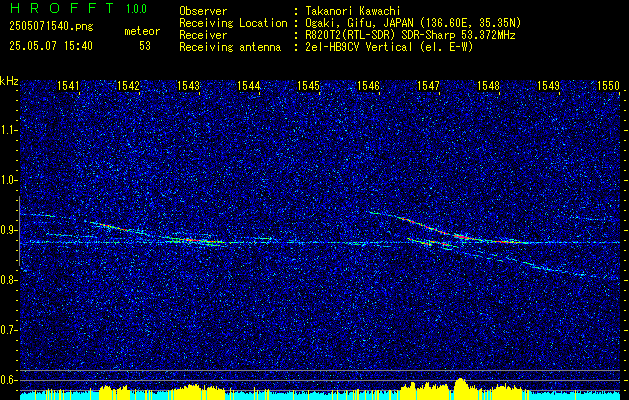Viewport: 629px width, 400px height.
Task: Click the HROFFT title text
Action: [x=62, y=8]
